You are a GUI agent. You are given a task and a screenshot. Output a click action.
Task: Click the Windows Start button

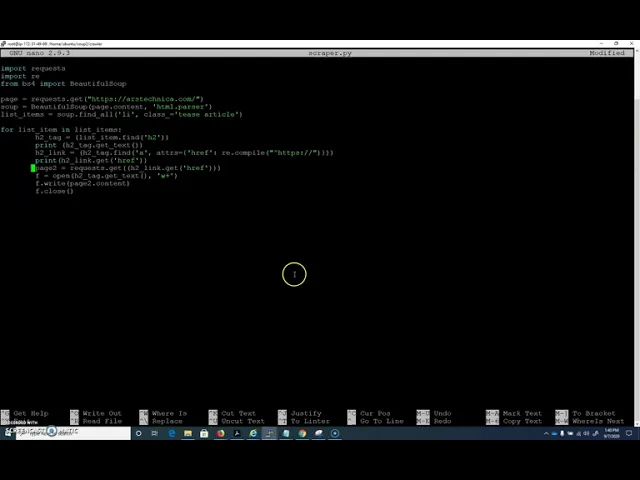[8, 433]
